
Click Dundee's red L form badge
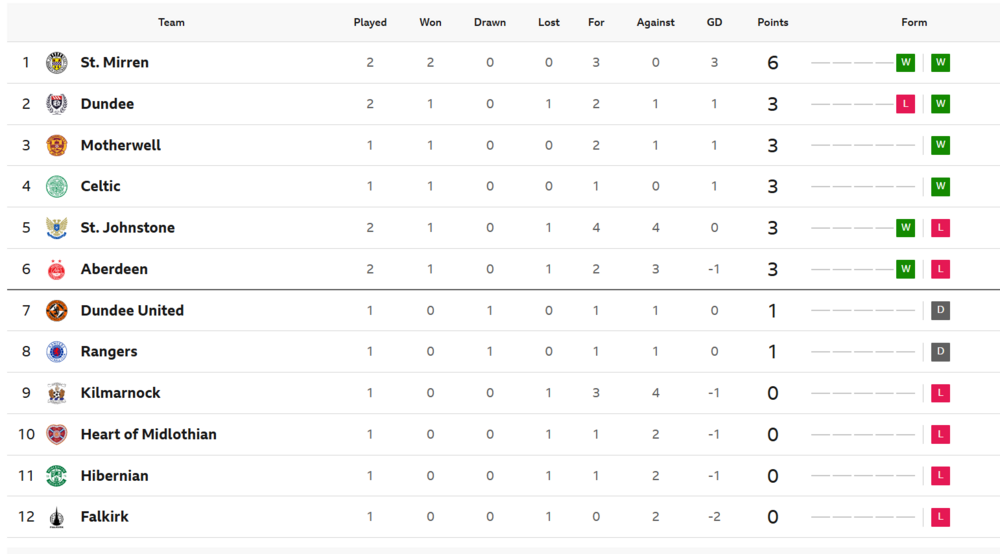(906, 104)
